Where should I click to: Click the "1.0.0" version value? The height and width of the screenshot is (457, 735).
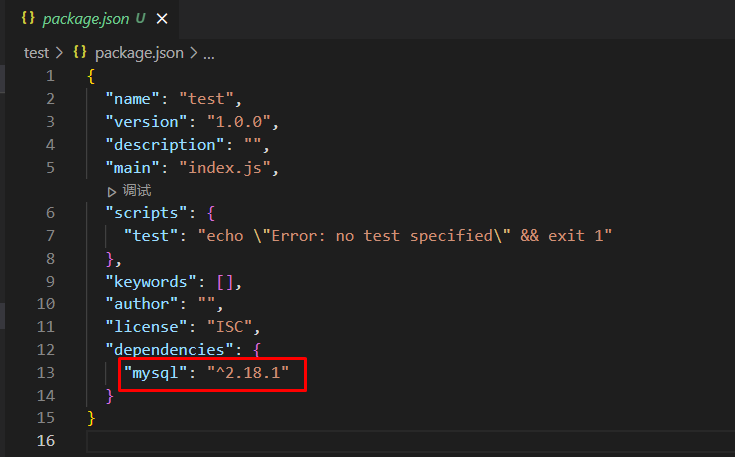[x=239, y=122]
